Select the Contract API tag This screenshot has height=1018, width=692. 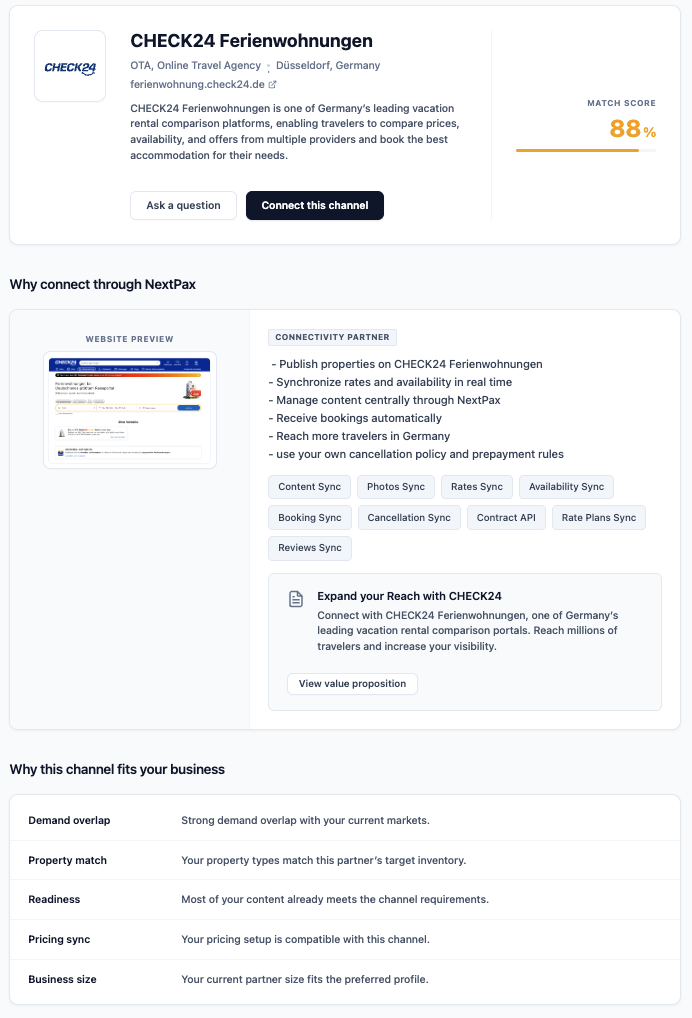click(506, 517)
